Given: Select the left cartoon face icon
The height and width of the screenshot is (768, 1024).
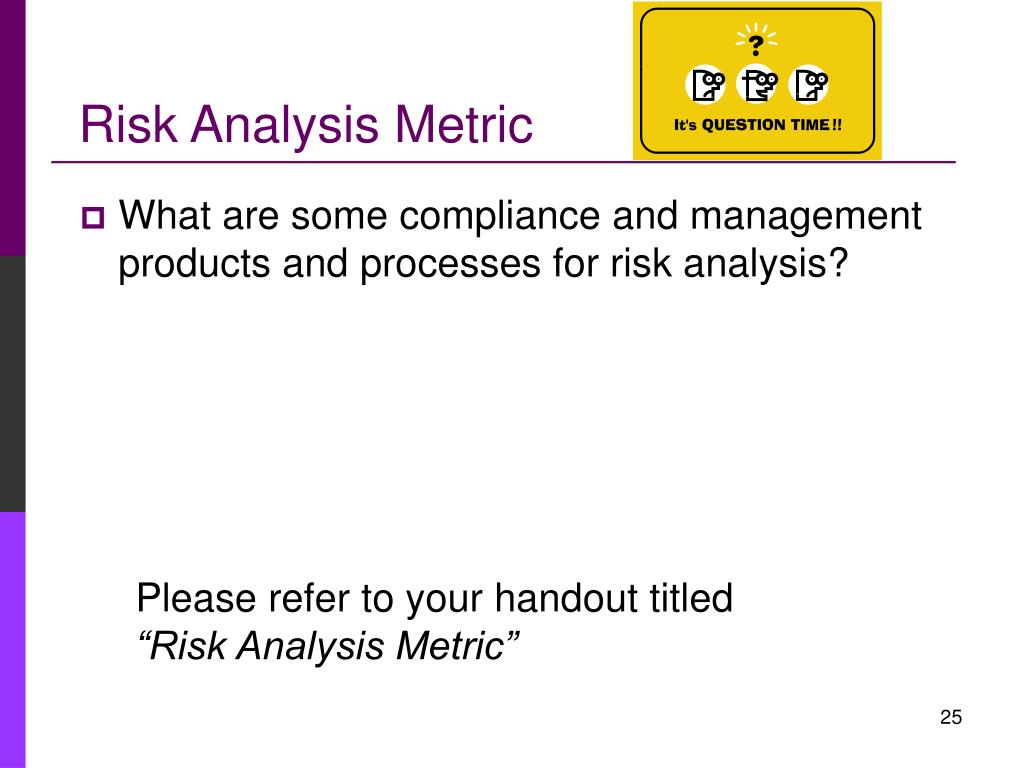Looking at the screenshot, I should pyautogui.click(x=705, y=85).
